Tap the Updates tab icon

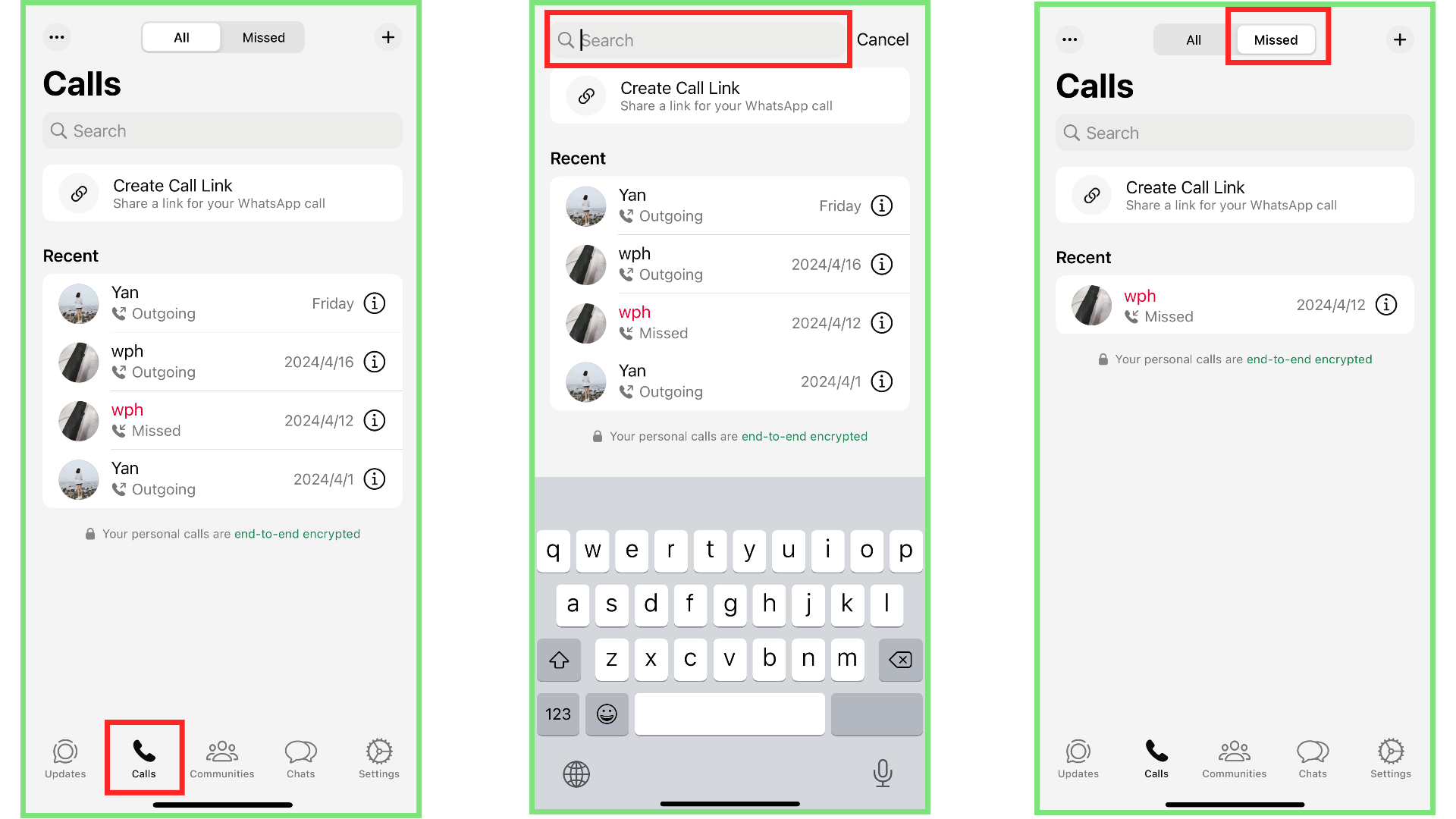(65, 758)
